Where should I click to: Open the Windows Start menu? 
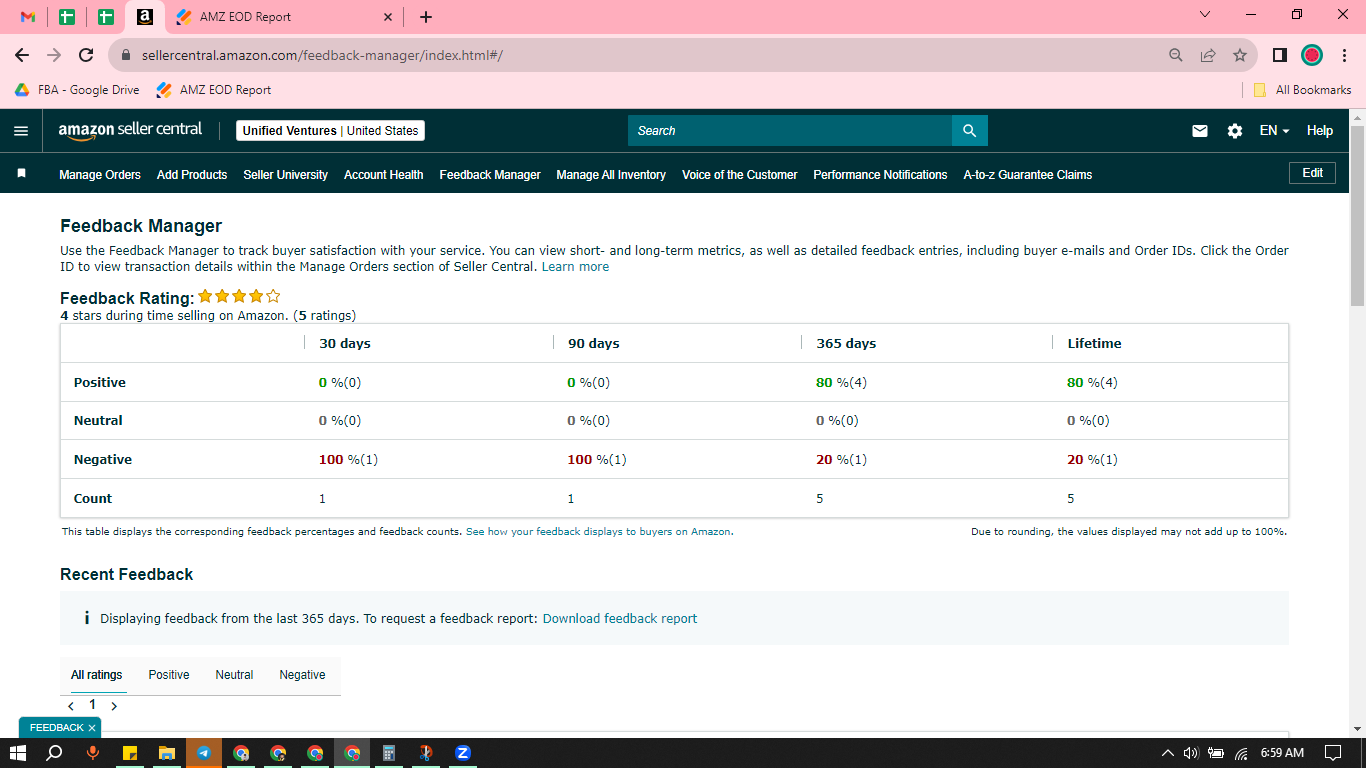pyautogui.click(x=18, y=753)
